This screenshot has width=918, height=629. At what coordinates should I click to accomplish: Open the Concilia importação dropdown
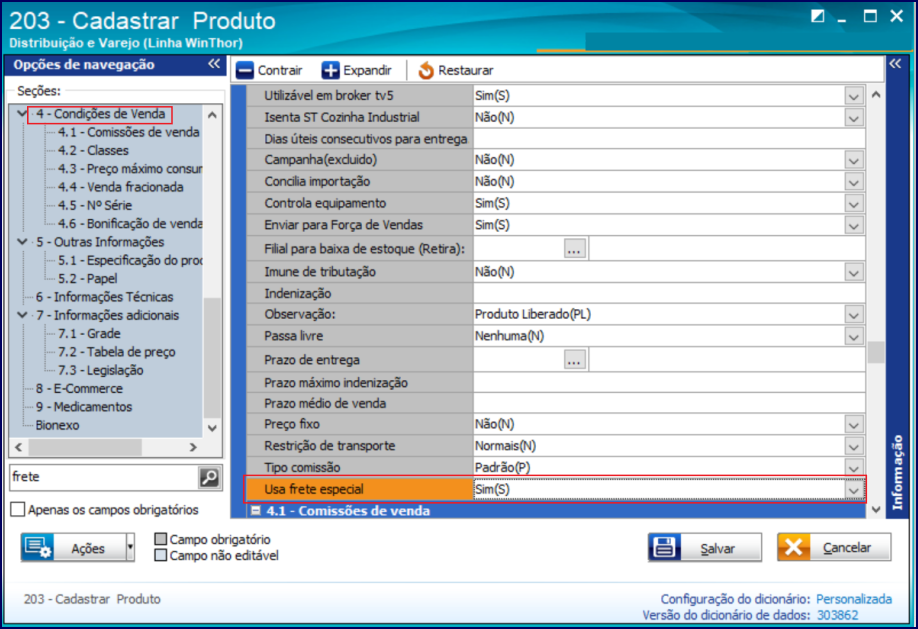coord(854,182)
